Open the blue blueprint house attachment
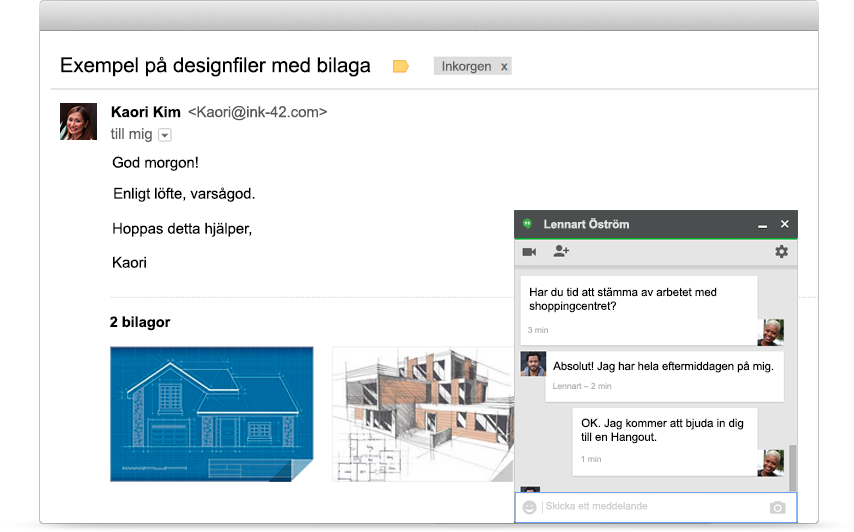The width and height of the screenshot is (854, 532). [211, 414]
